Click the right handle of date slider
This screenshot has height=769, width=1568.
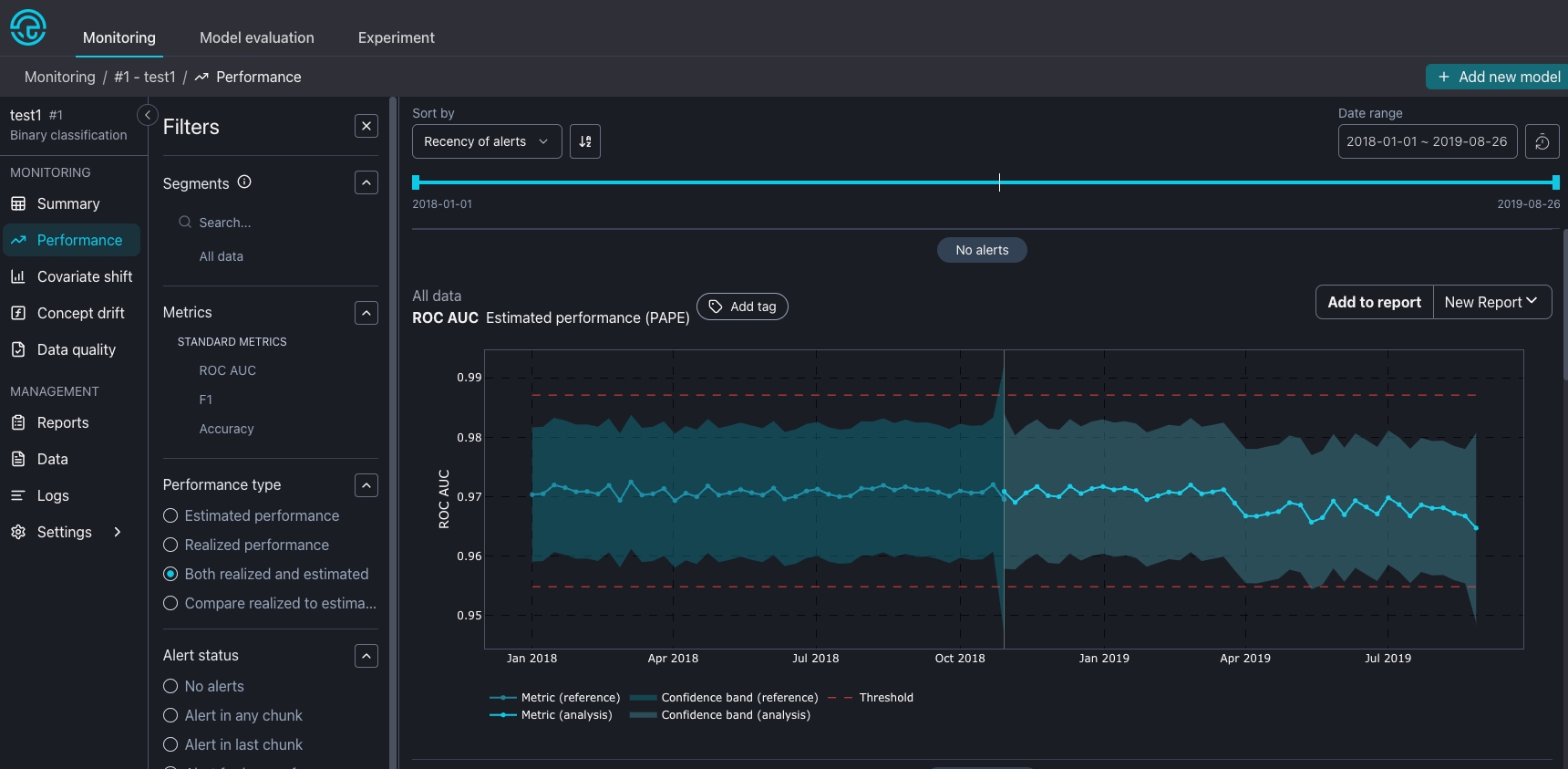[x=1555, y=182]
